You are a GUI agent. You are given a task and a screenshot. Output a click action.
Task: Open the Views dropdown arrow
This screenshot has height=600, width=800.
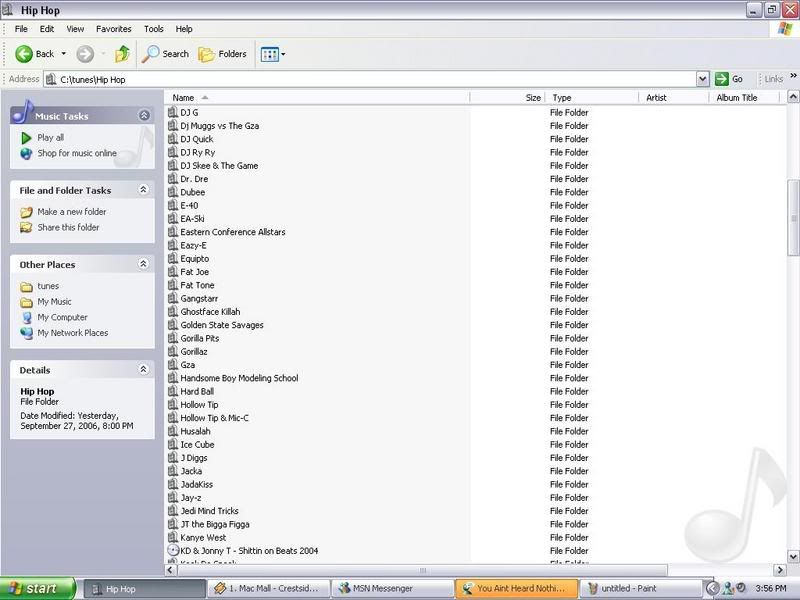283,54
